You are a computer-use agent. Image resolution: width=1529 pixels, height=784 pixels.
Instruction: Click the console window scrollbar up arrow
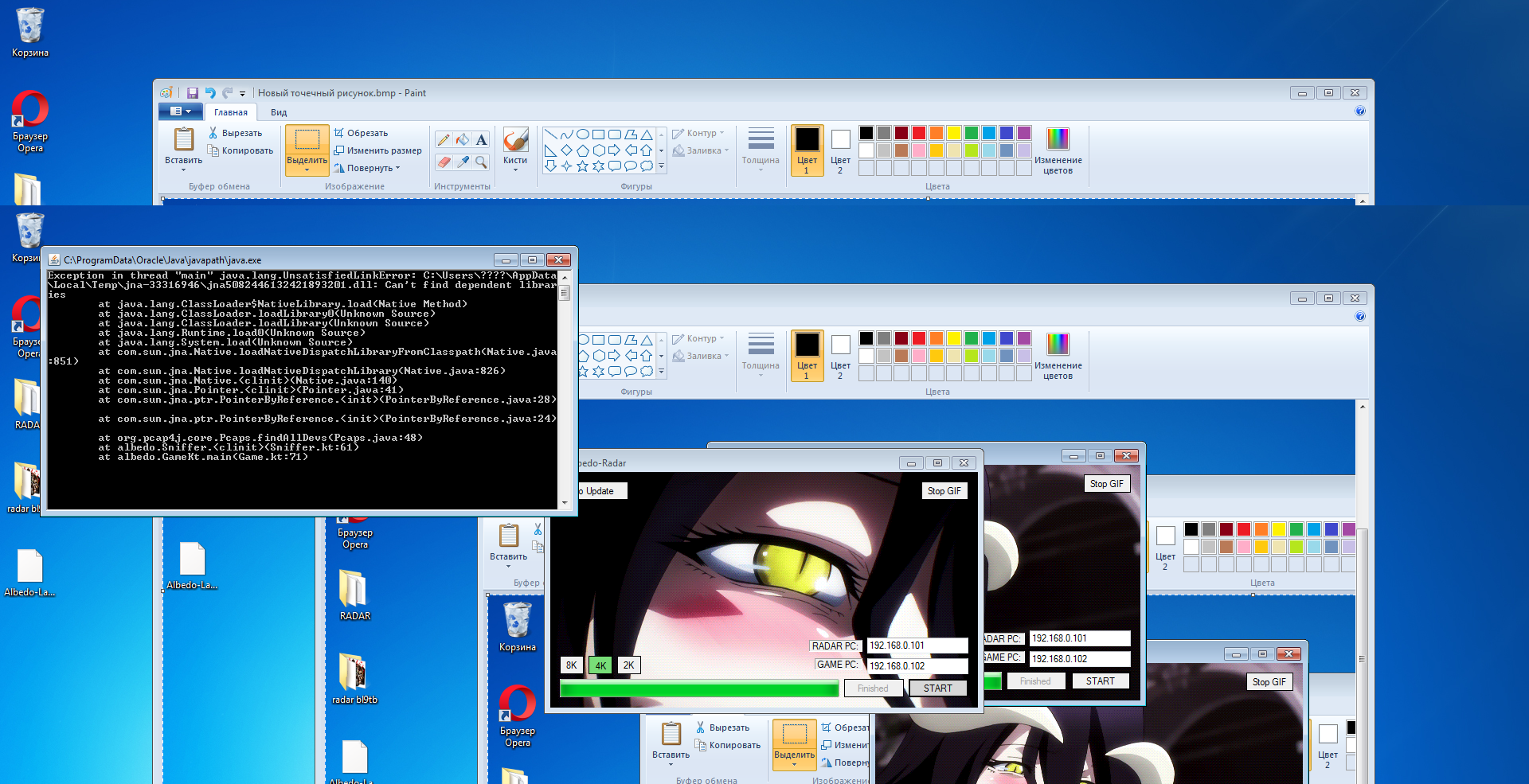click(565, 277)
